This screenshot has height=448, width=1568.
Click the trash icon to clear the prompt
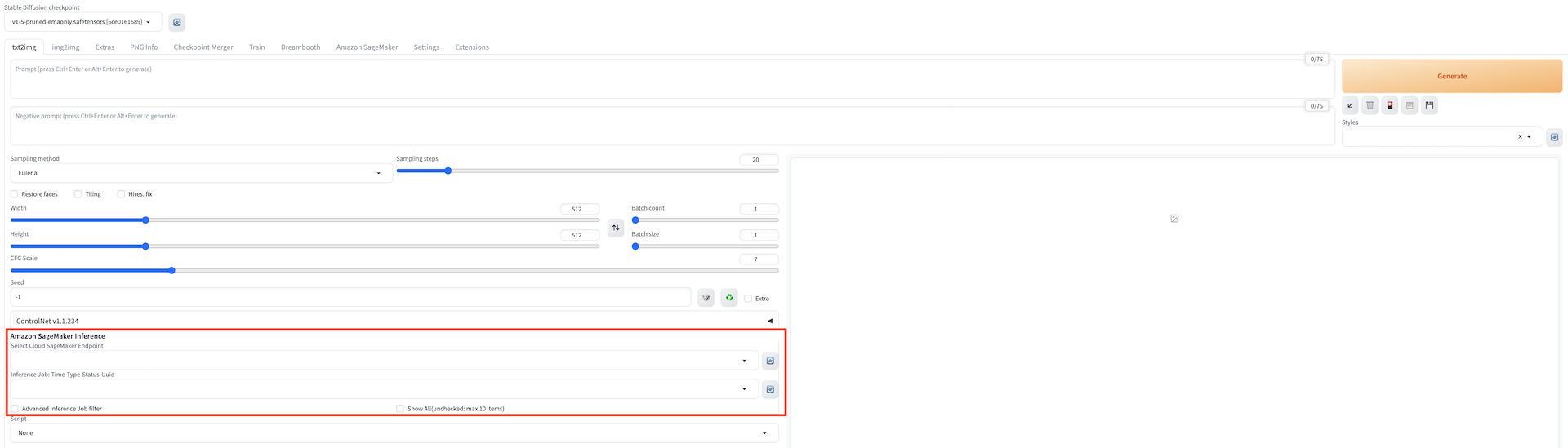click(1370, 105)
